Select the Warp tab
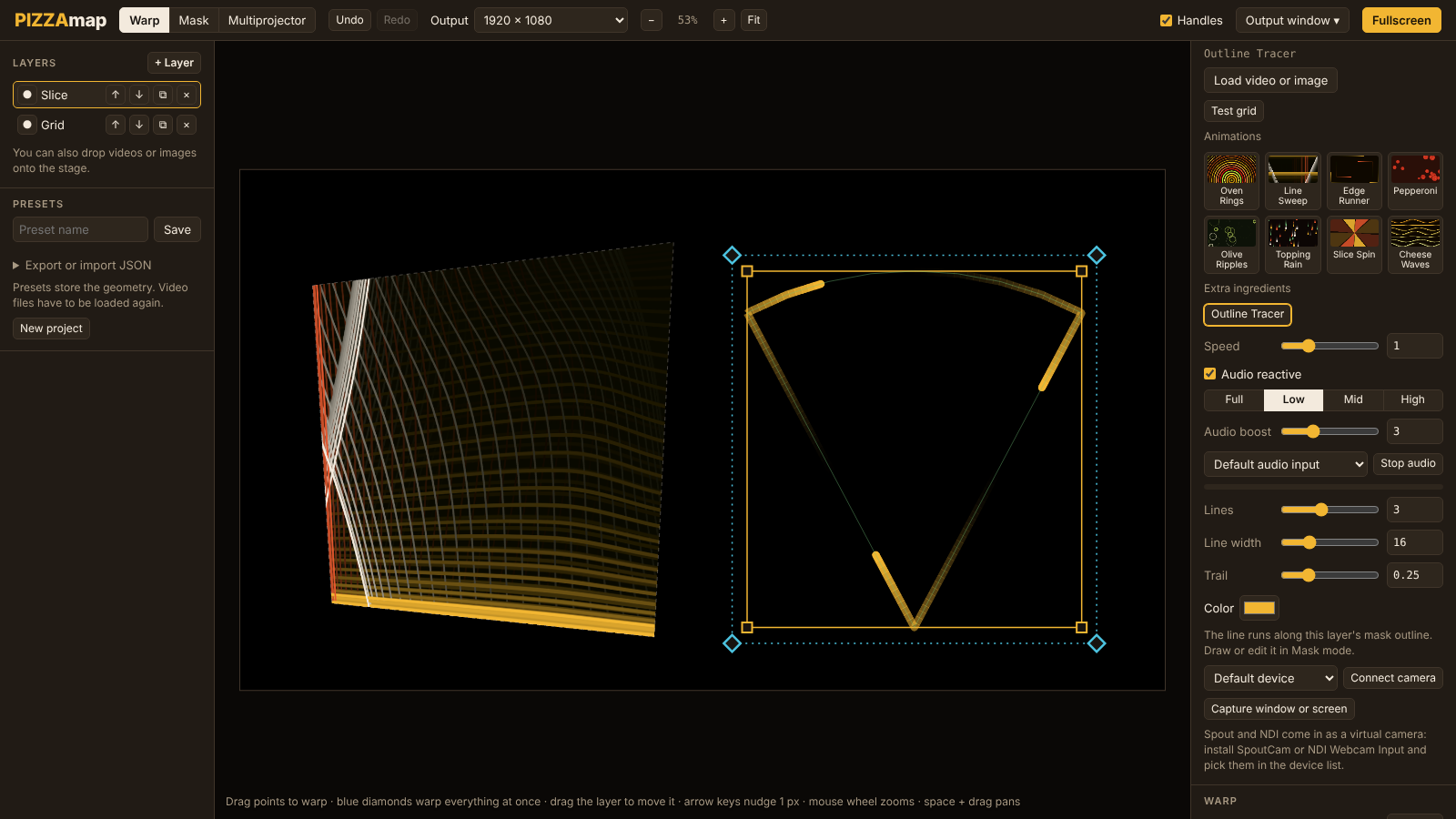The width and height of the screenshot is (1456, 819). pyautogui.click(x=145, y=20)
